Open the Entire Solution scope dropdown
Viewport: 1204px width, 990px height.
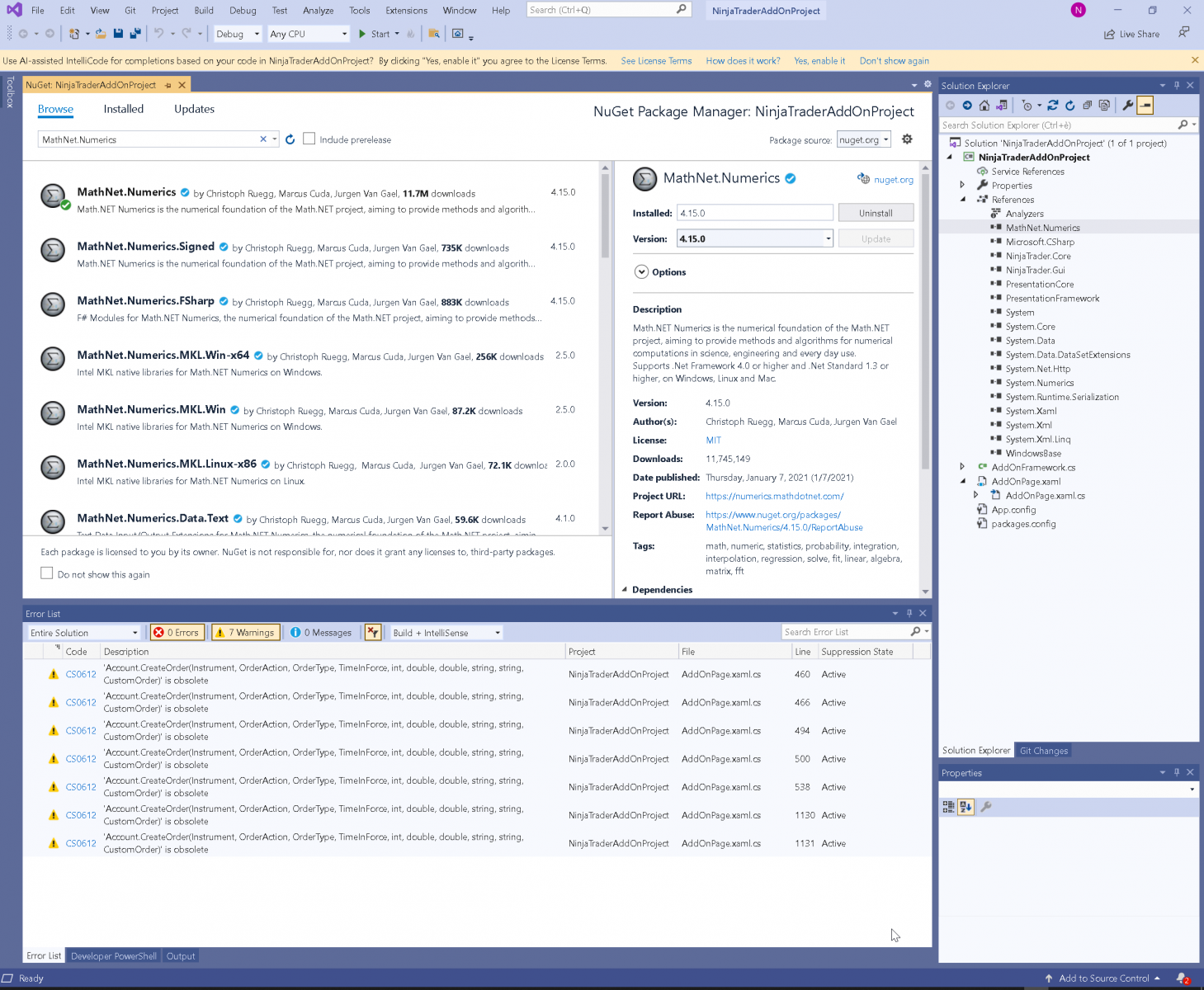click(x=84, y=633)
